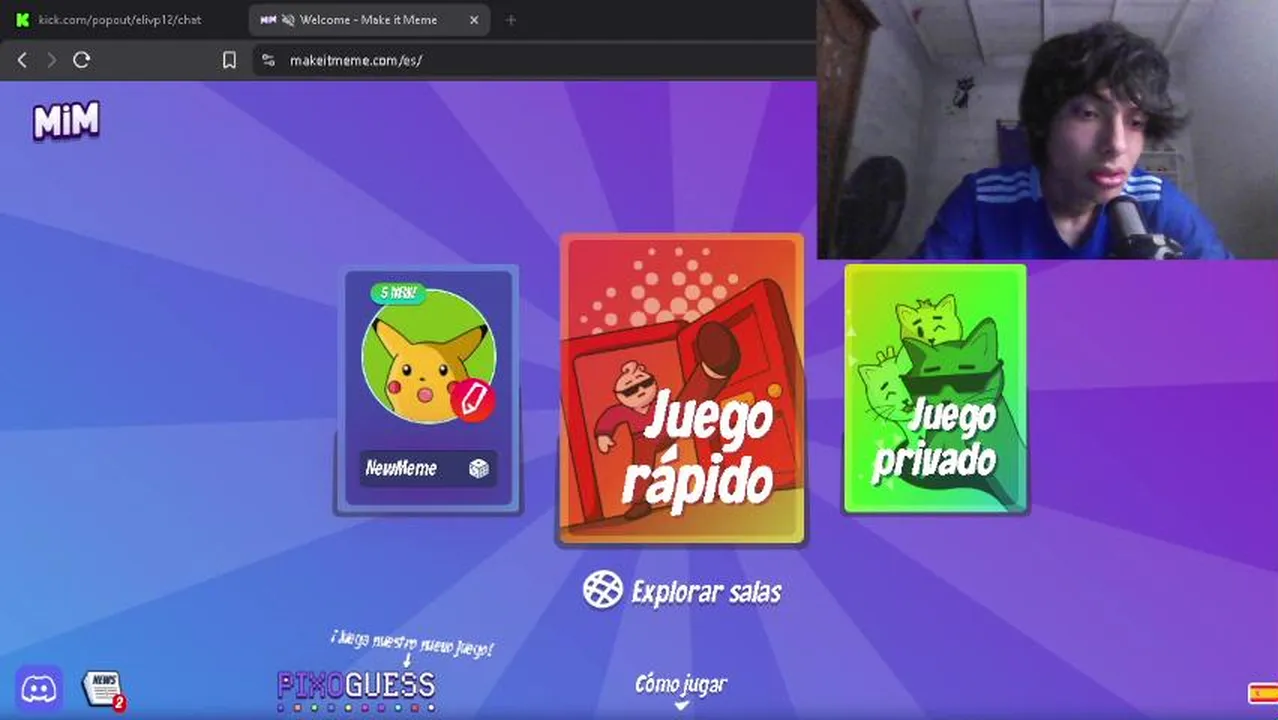Select the Welcome - Make it Meme tab
Image resolution: width=1278 pixels, height=720 pixels.
[369, 20]
